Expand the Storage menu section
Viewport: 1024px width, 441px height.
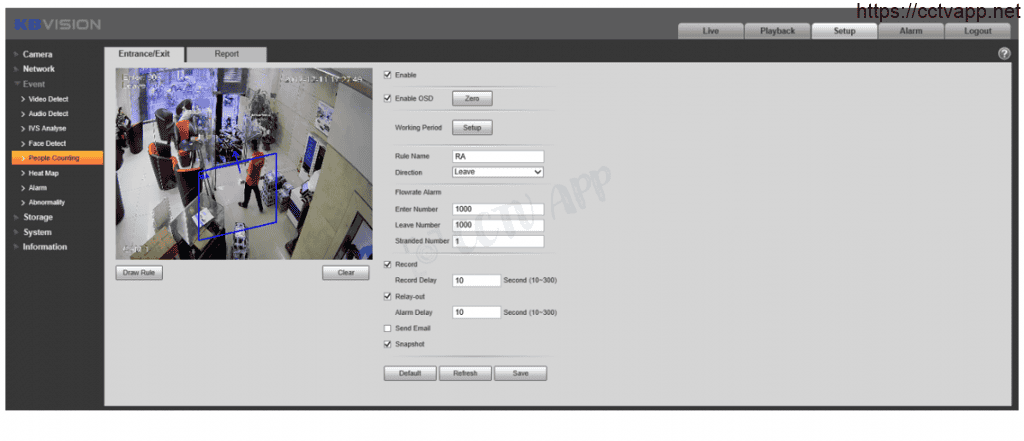[38, 217]
